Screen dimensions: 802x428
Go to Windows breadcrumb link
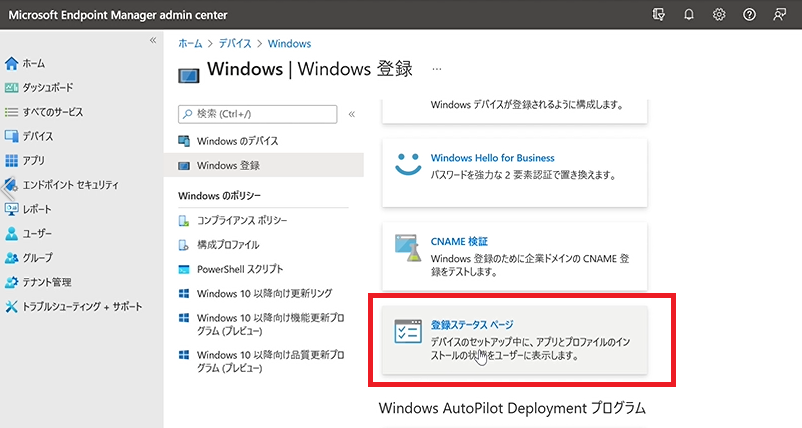pos(289,43)
